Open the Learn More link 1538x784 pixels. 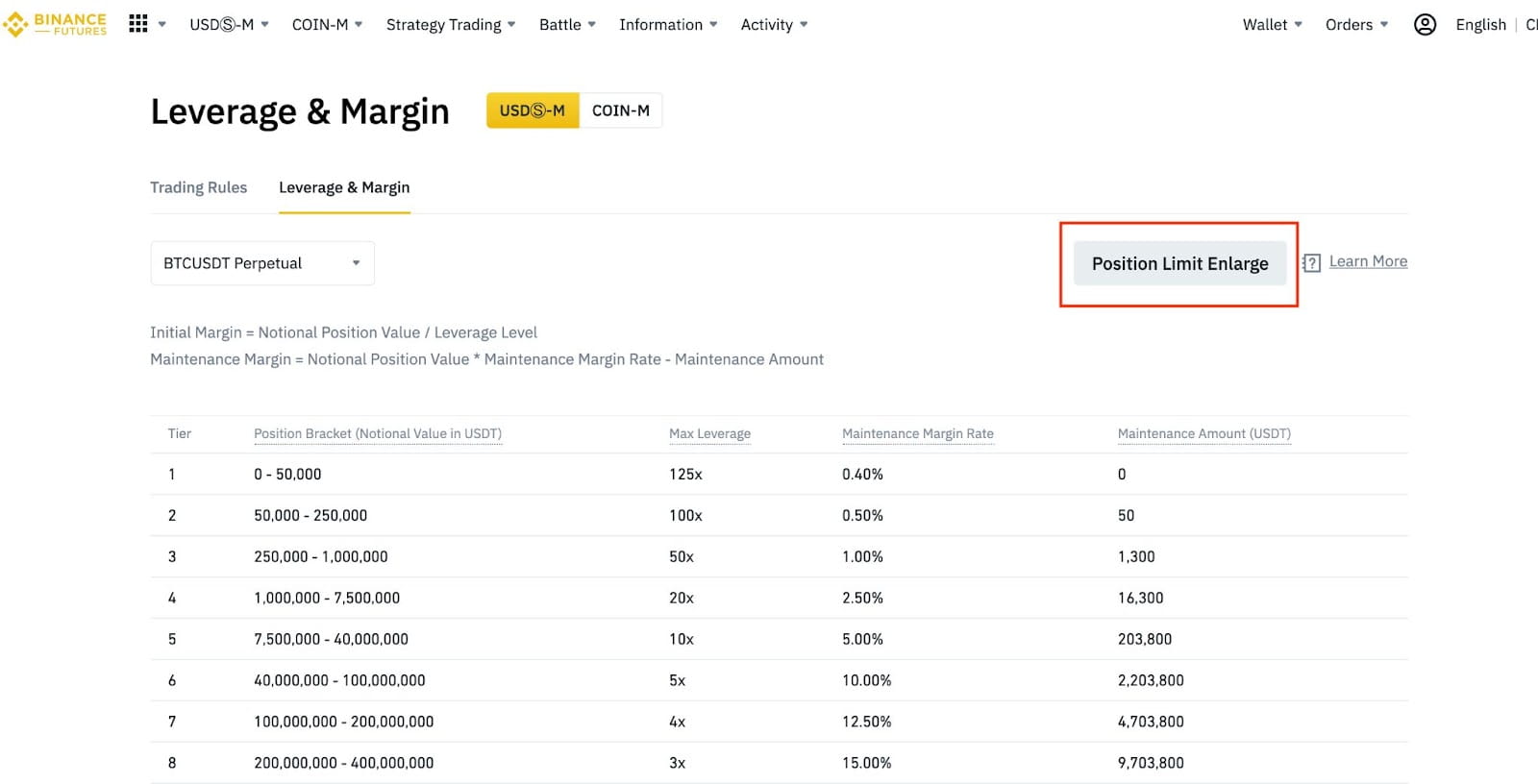pyautogui.click(x=1368, y=261)
